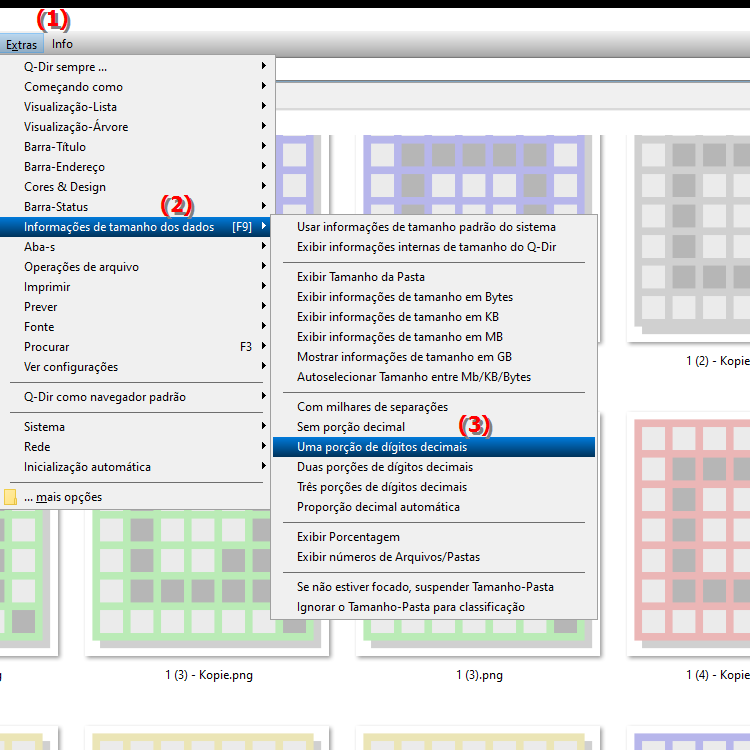
Task: Toggle Exibir Tamanho da Pasta
Action: pos(434,277)
